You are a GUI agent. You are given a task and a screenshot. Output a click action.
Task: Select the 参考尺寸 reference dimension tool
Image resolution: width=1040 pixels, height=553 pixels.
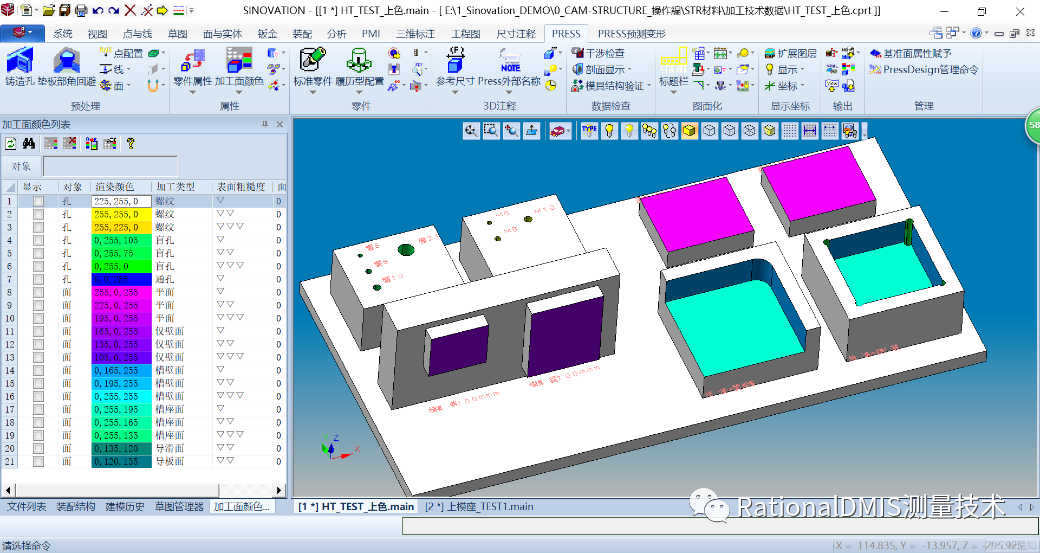click(455, 67)
